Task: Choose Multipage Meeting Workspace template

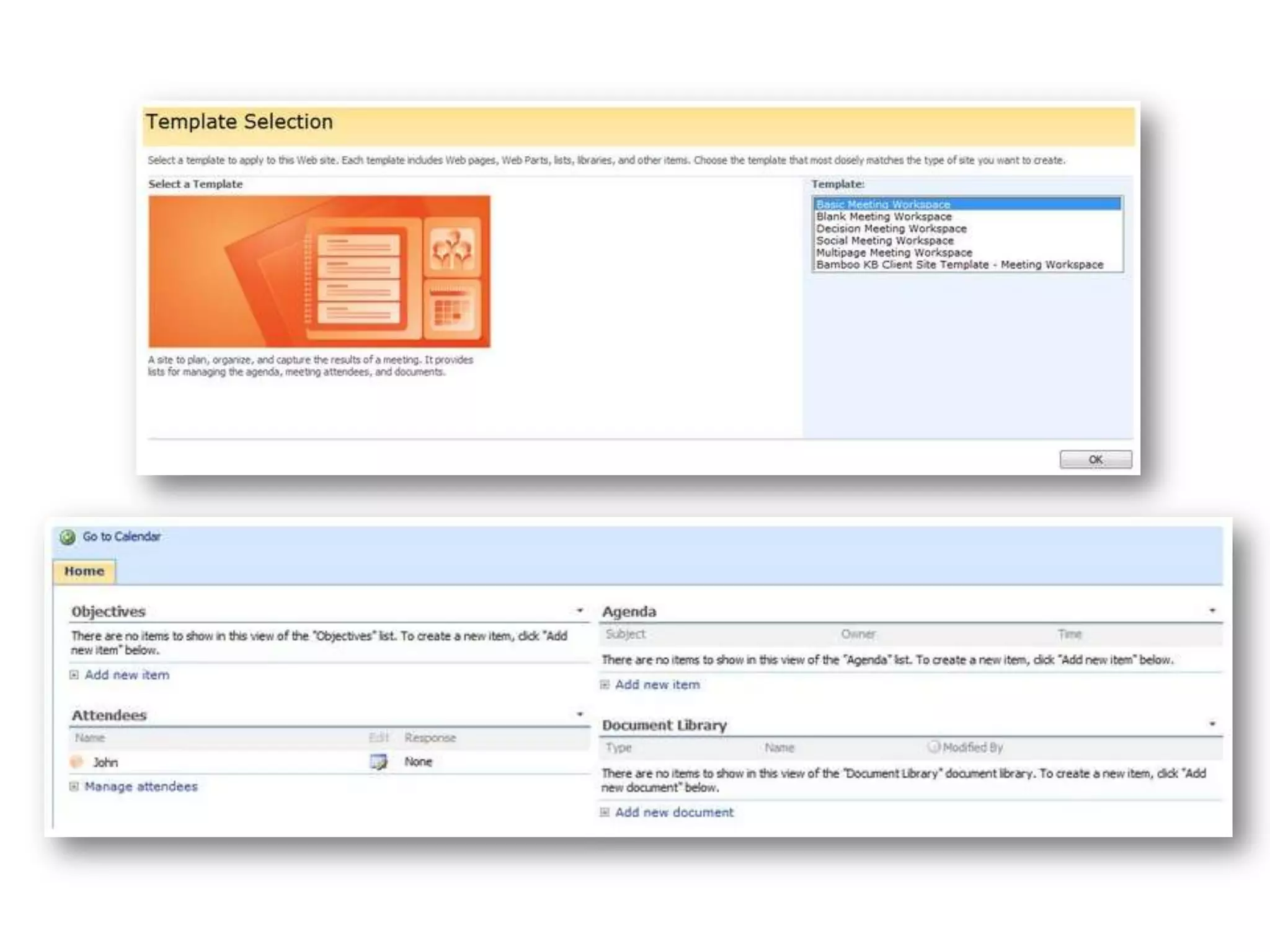Action: pos(894,252)
